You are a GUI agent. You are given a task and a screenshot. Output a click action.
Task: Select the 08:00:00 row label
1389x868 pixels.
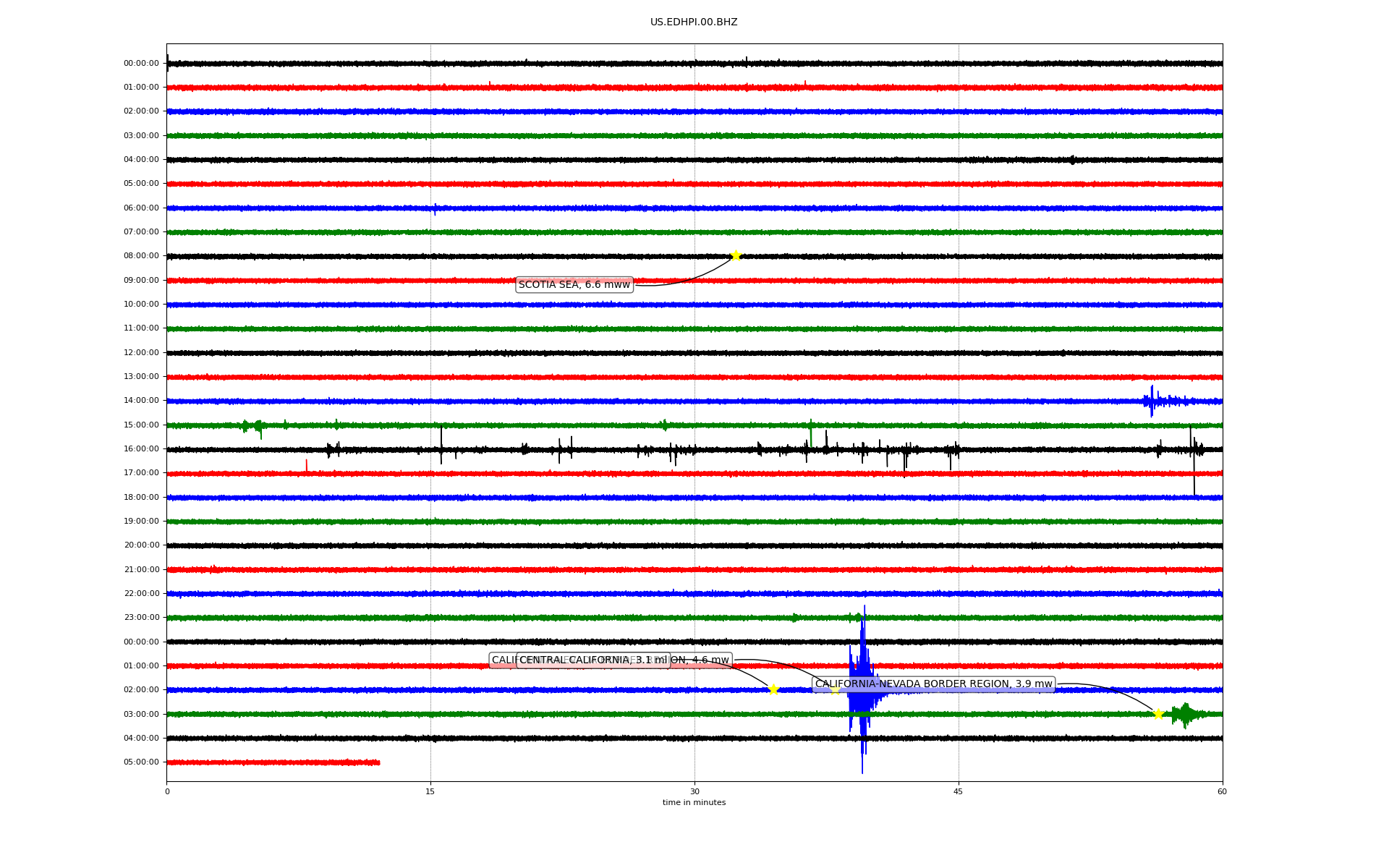coord(141,256)
